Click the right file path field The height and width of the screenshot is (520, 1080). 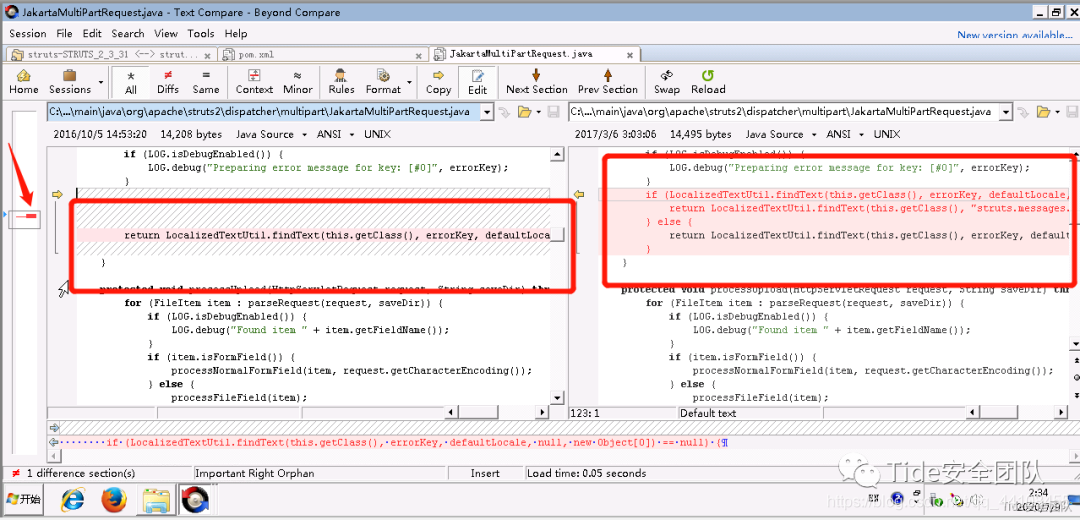coord(784,112)
